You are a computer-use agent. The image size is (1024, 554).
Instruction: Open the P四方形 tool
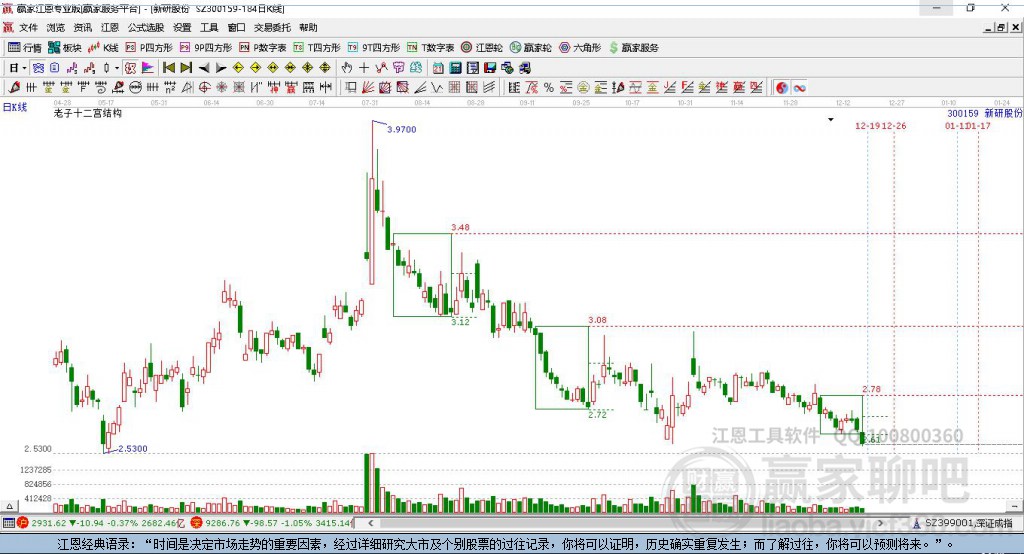tap(149, 48)
